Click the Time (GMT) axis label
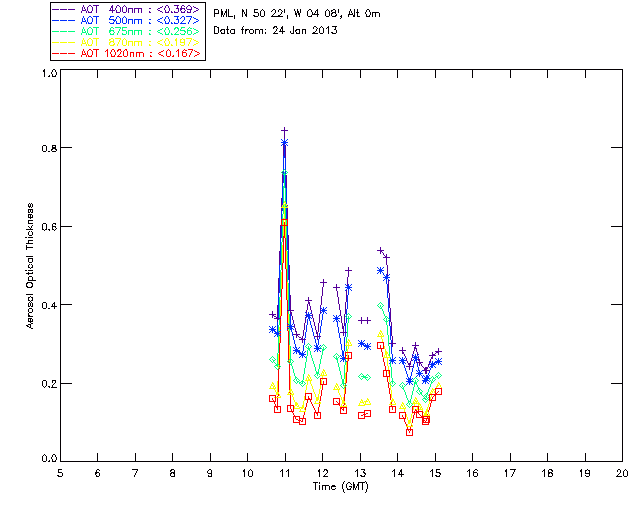This screenshot has width=640, height=512. coord(340,486)
